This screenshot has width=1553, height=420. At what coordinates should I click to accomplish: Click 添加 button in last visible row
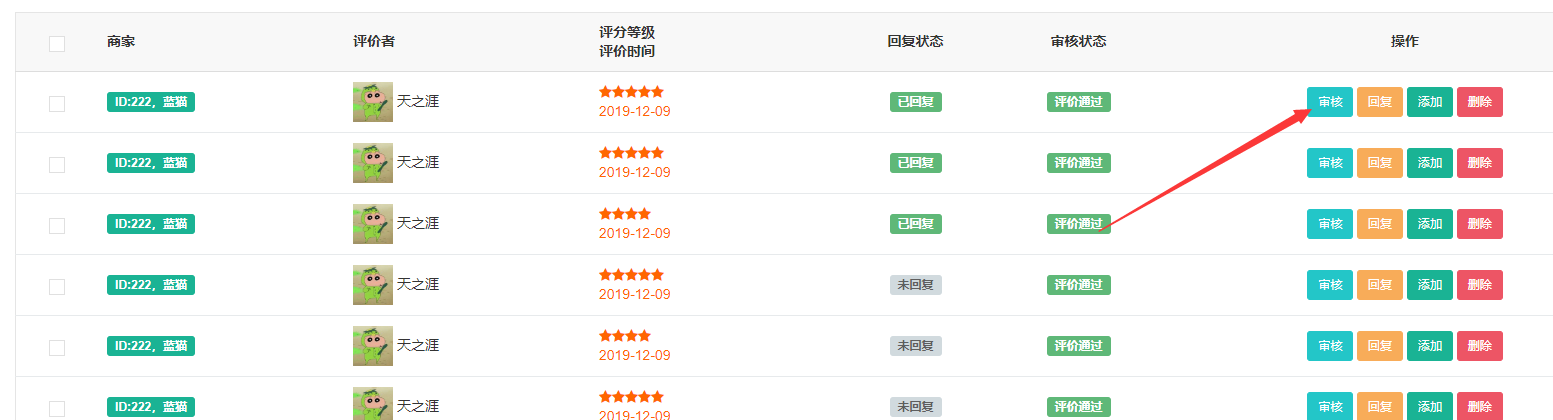click(1430, 406)
